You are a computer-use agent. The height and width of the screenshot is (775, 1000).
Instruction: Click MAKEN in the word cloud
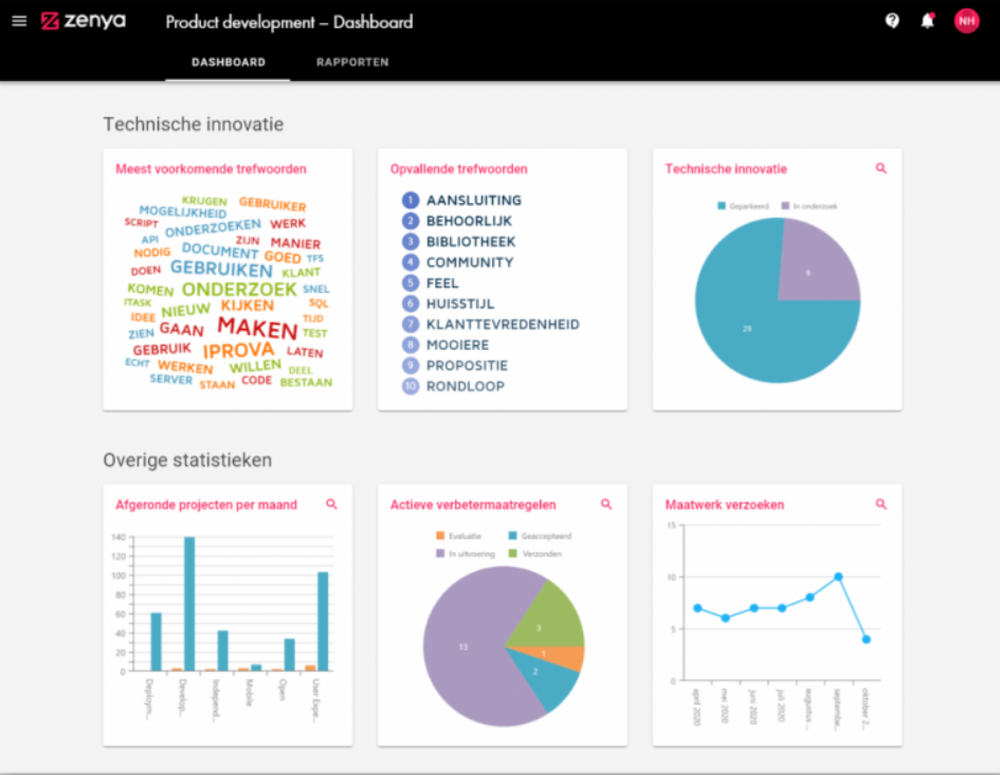click(258, 328)
